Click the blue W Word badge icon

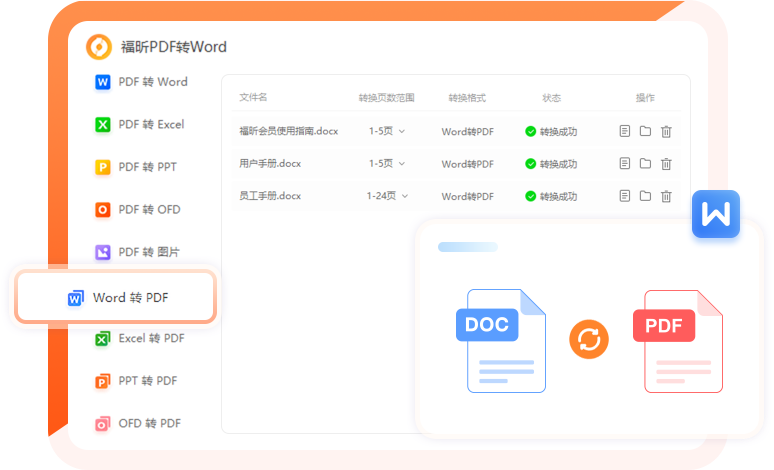click(717, 214)
